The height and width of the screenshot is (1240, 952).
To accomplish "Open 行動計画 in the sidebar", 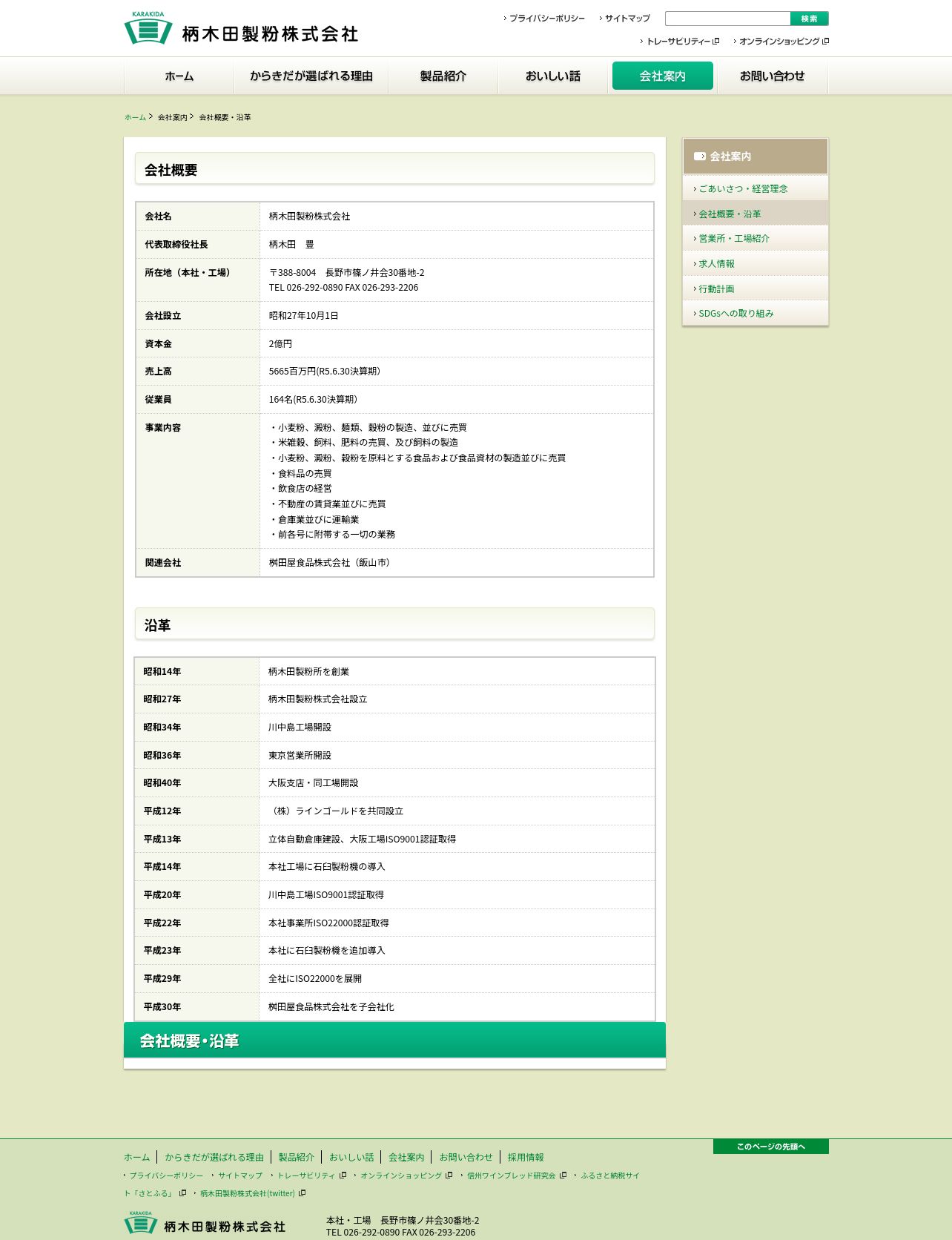I will click(756, 288).
